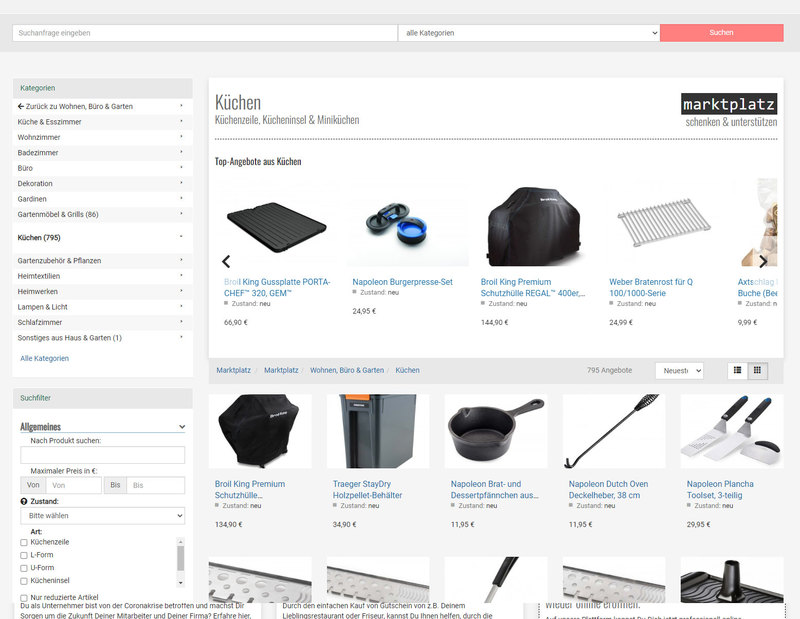Select the Küchen (795) category
This screenshot has width=800, height=619.
pyautogui.click(x=39, y=238)
